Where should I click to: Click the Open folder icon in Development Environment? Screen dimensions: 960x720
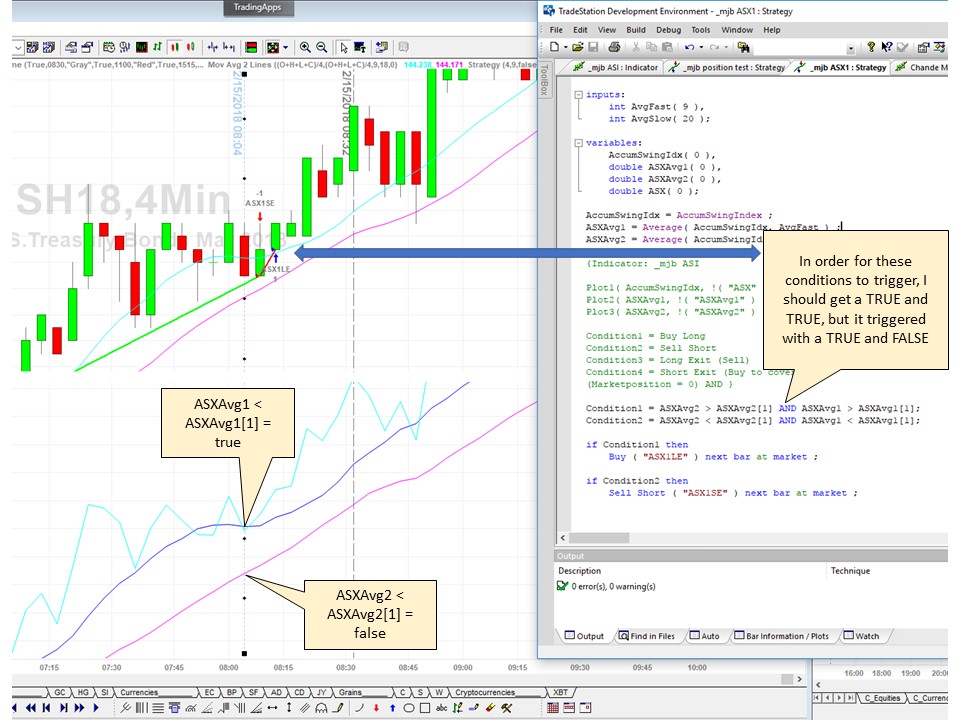(x=577, y=47)
